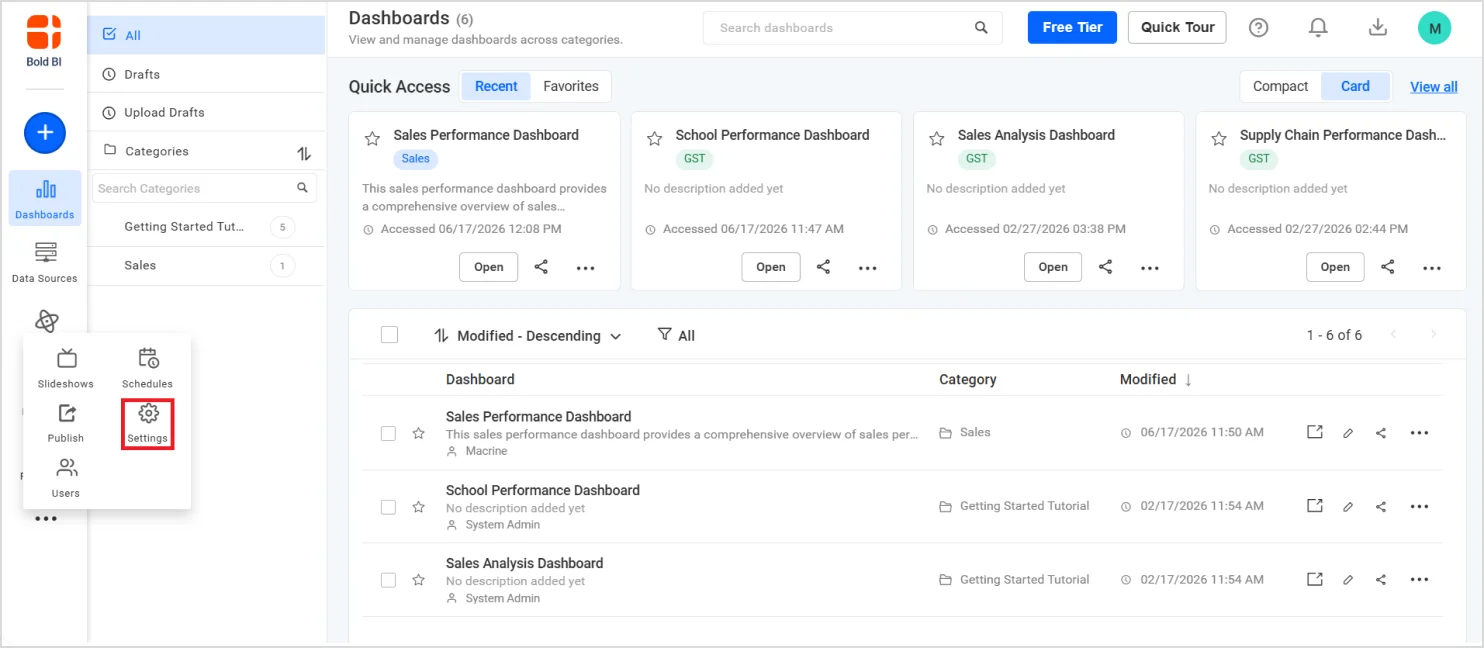
Task: Favorite the Supply Chain Performance card star
Action: (x=1219, y=139)
